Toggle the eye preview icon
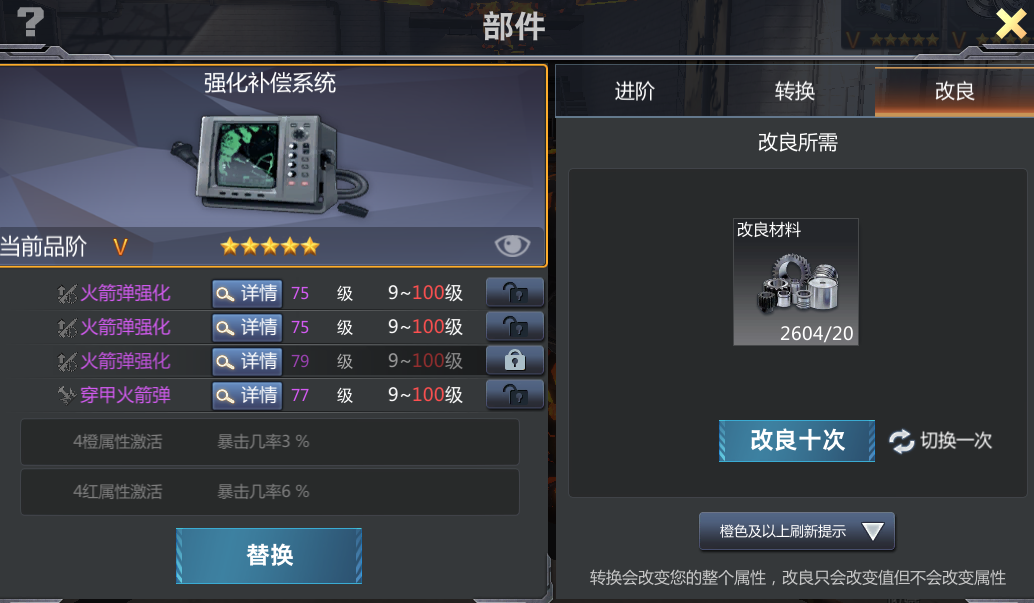 512,245
